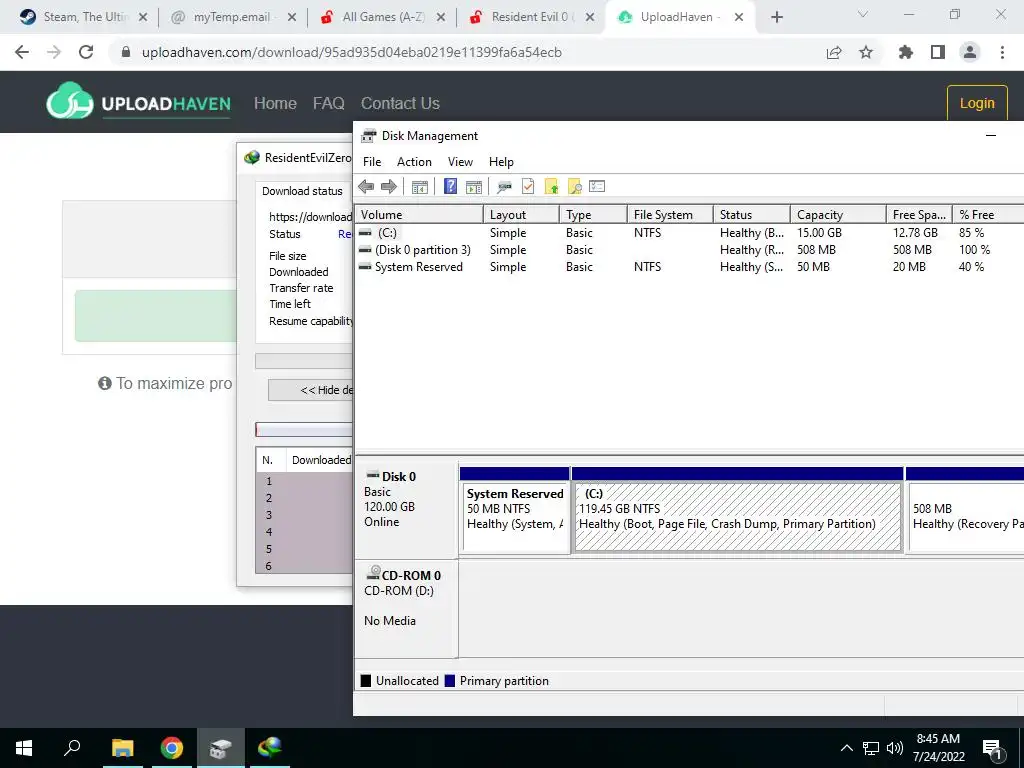Click the Connect/rescan disk toolbar icon
The width and height of the screenshot is (1024, 768).
tap(504, 187)
